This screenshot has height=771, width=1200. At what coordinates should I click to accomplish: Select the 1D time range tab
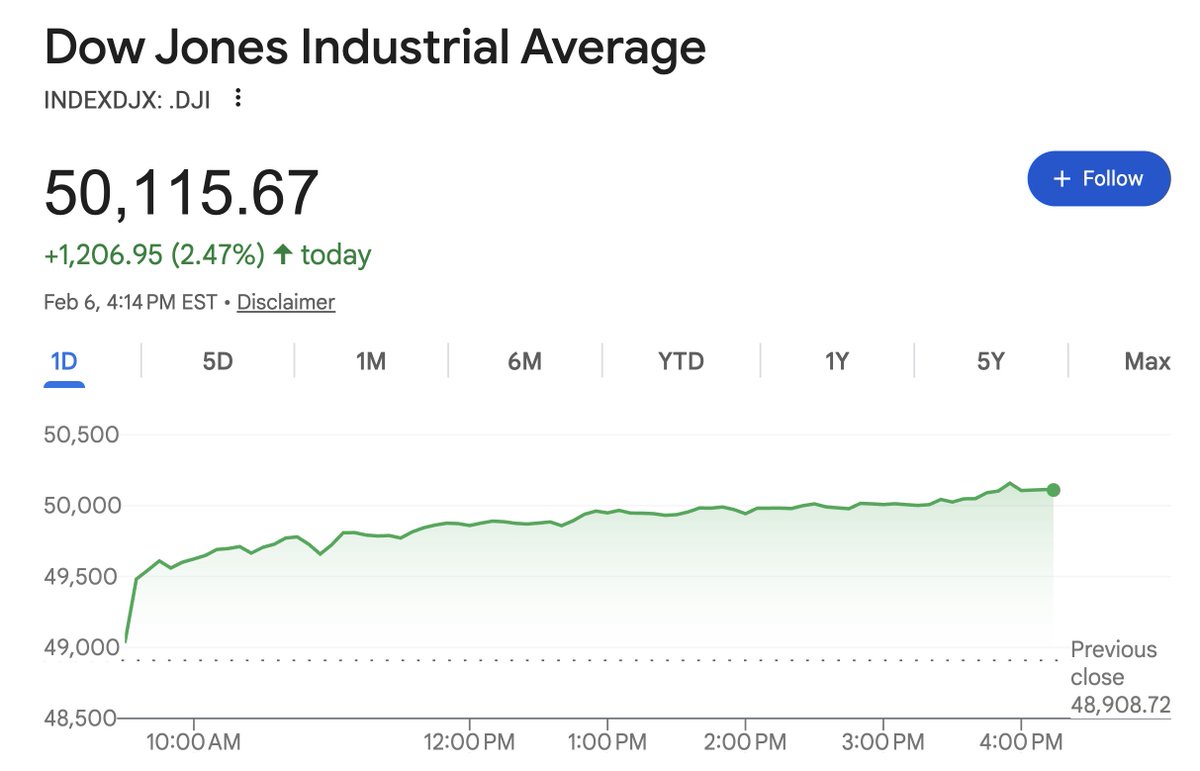[x=64, y=361]
